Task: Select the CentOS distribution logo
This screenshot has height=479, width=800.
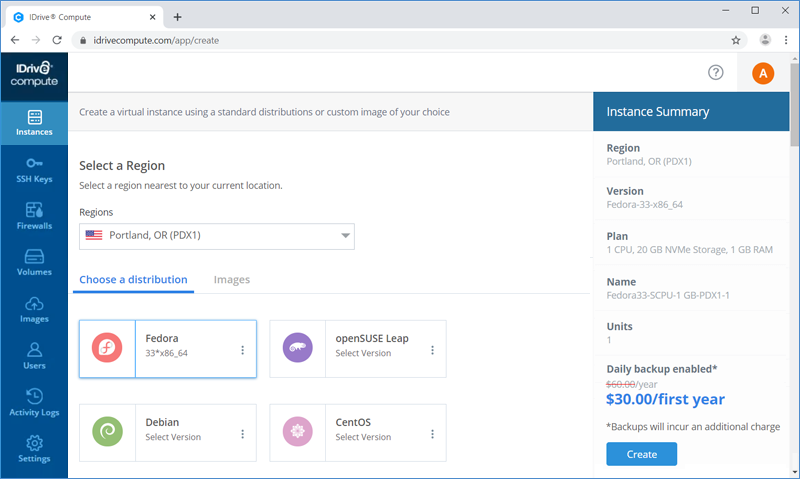Action: pos(297,432)
